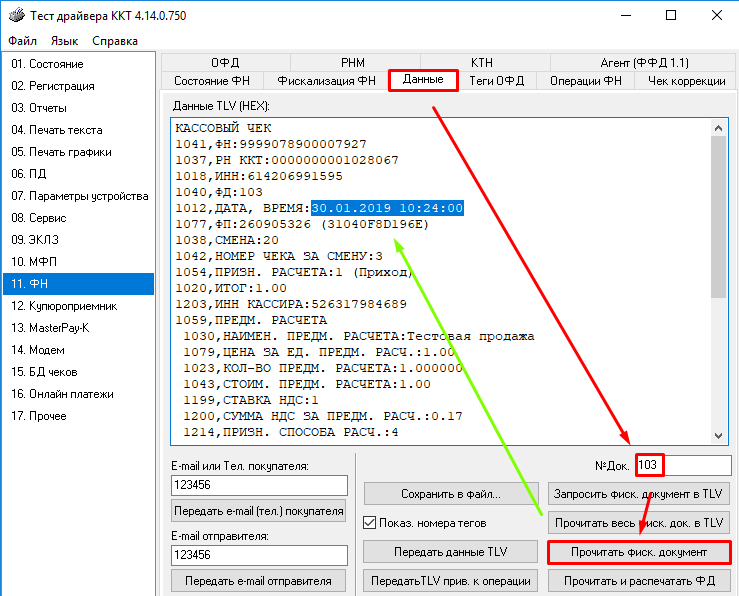
Task: Click 'Сохранить в файл...' button
Action: coord(450,494)
